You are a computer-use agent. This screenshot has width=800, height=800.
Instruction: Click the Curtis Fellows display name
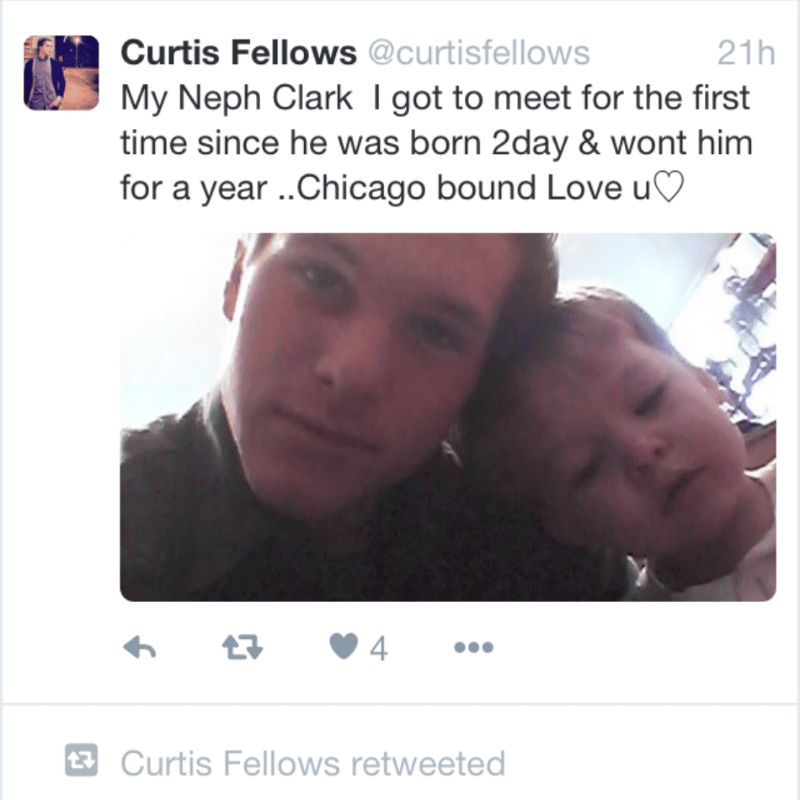[236, 53]
